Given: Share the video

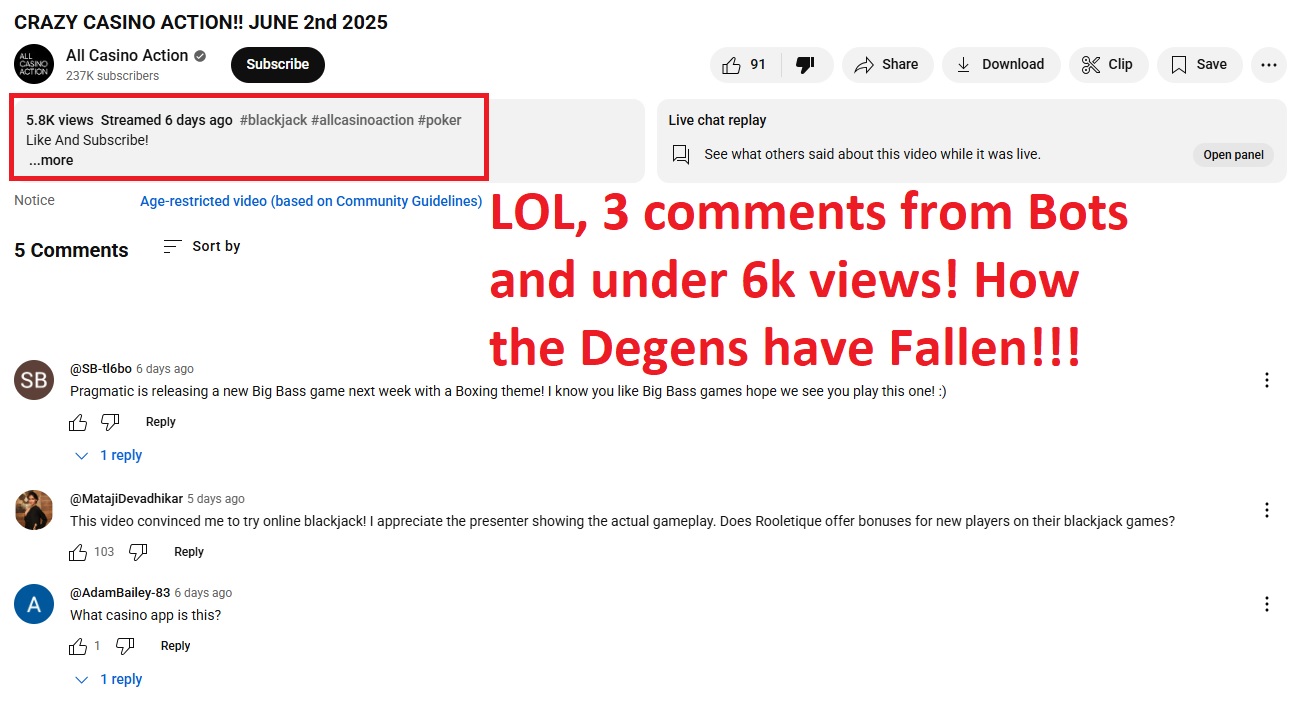Looking at the screenshot, I should tap(887, 65).
